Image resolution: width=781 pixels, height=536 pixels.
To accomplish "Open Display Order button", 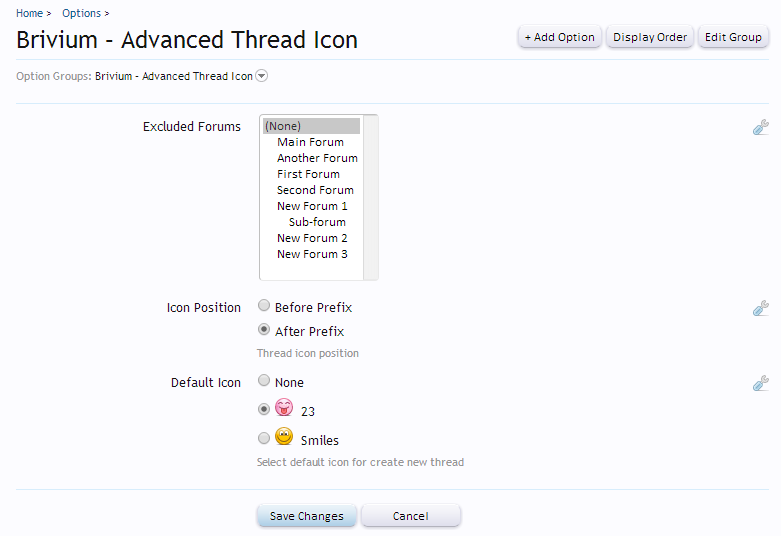I will pos(650,37).
